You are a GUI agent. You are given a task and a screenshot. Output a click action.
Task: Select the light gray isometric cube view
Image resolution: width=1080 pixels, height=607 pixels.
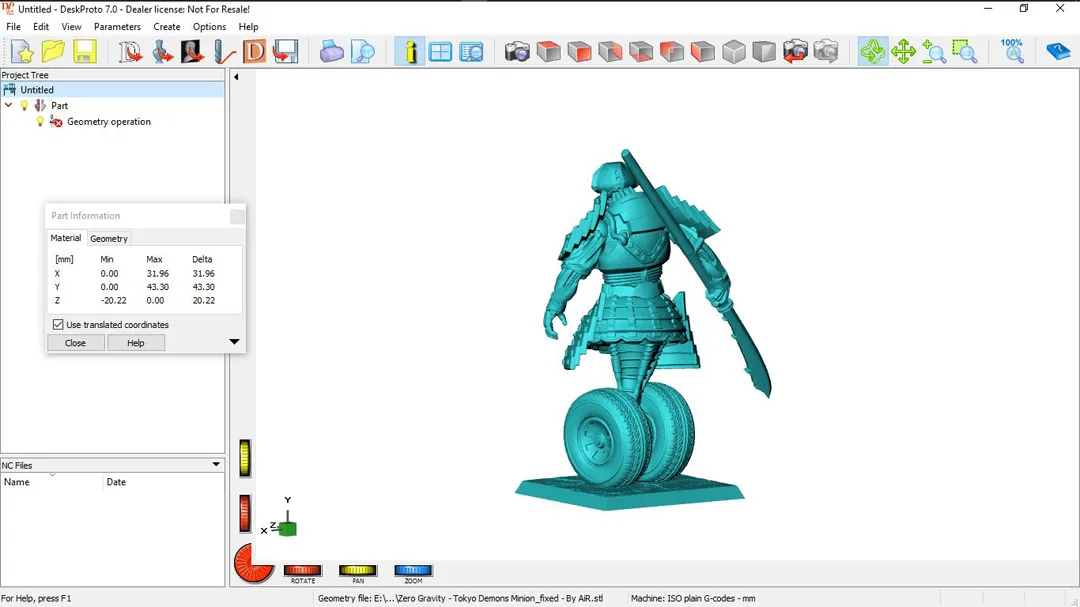pos(734,52)
